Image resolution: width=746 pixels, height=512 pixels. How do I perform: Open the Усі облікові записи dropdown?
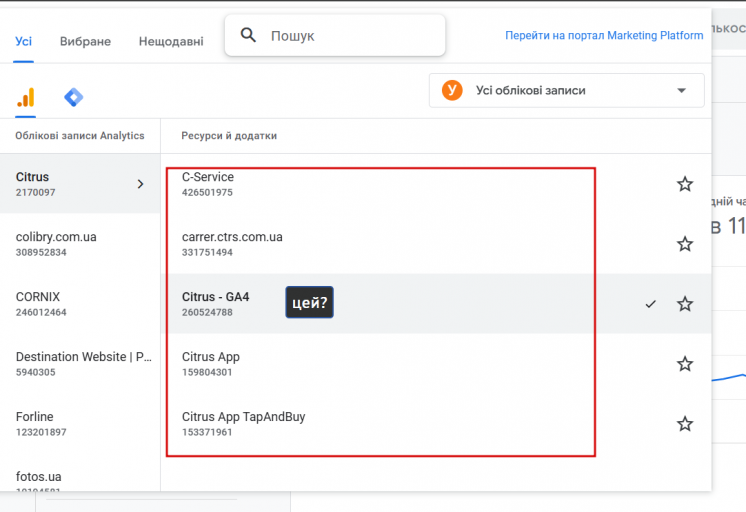(x=566, y=90)
